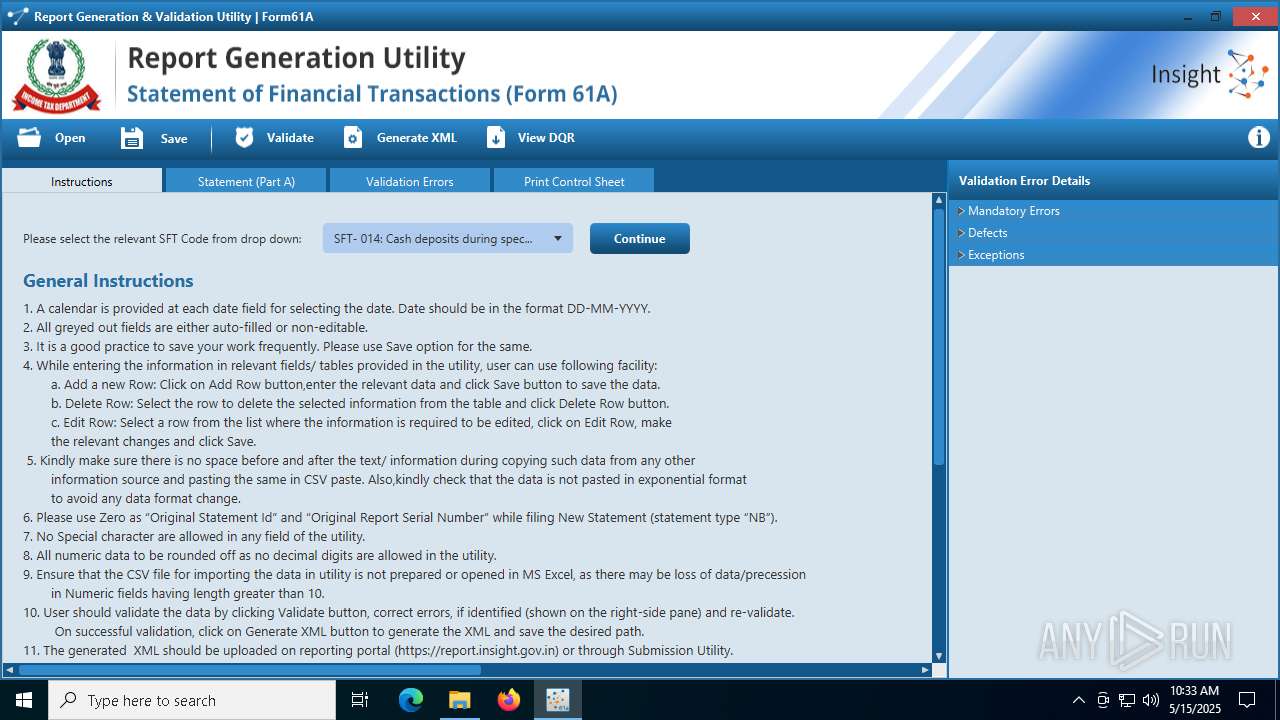This screenshot has width=1280, height=720.
Task: Click the View DQR toolbar label
Action: pyautogui.click(x=546, y=138)
